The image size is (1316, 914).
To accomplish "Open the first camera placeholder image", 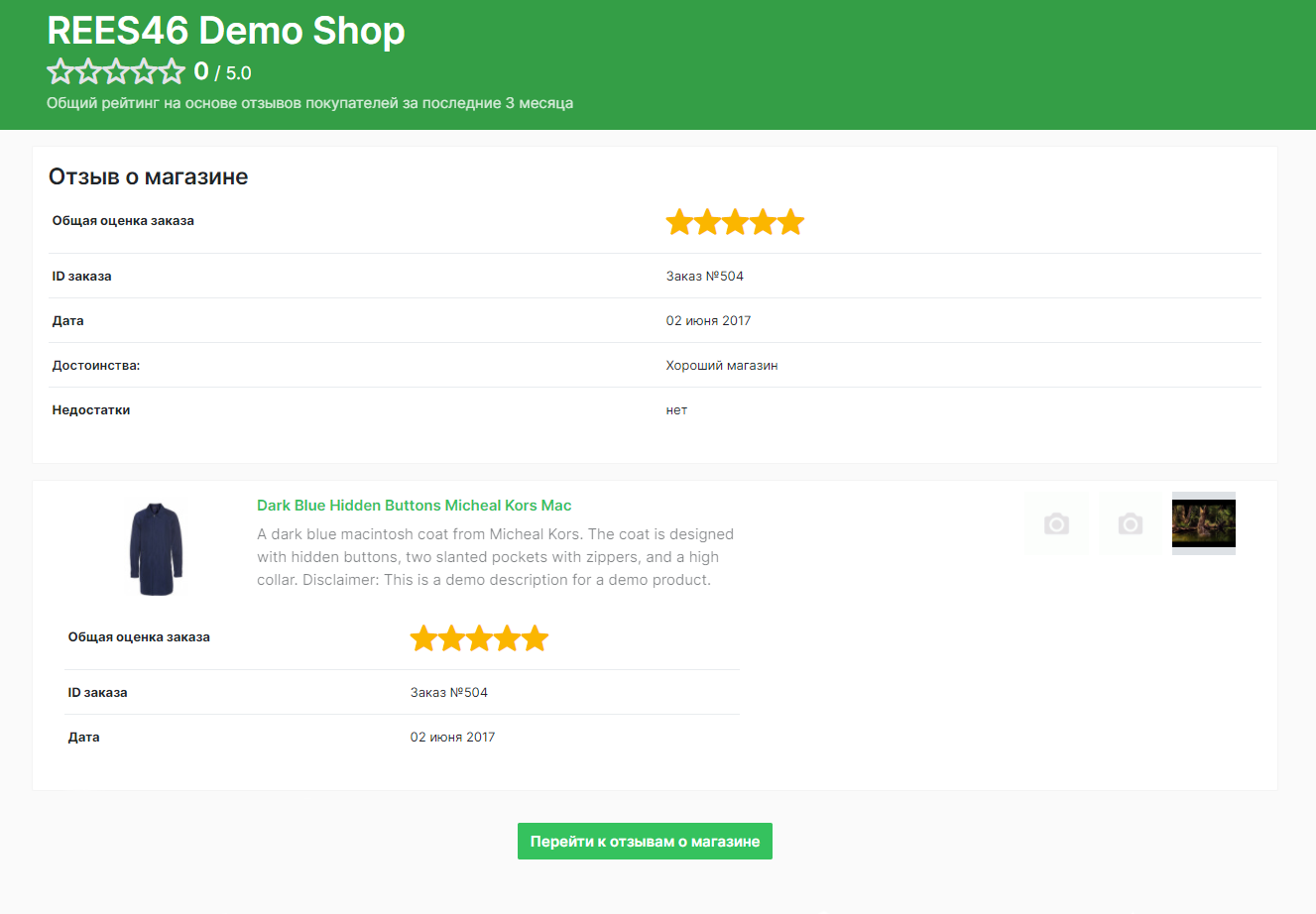I will [x=1056, y=523].
